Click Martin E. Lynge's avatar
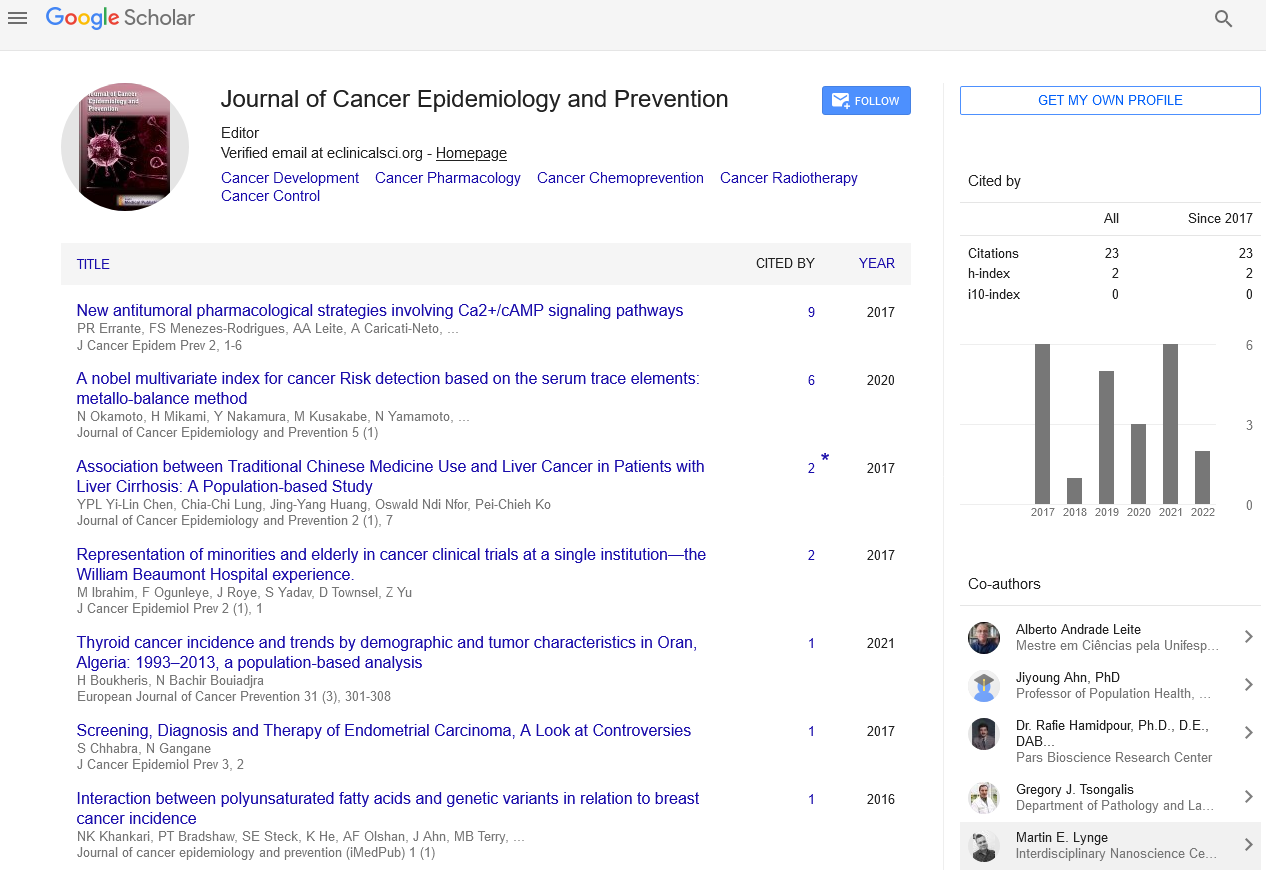The height and width of the screenshot is (871, 1266). 984,846
